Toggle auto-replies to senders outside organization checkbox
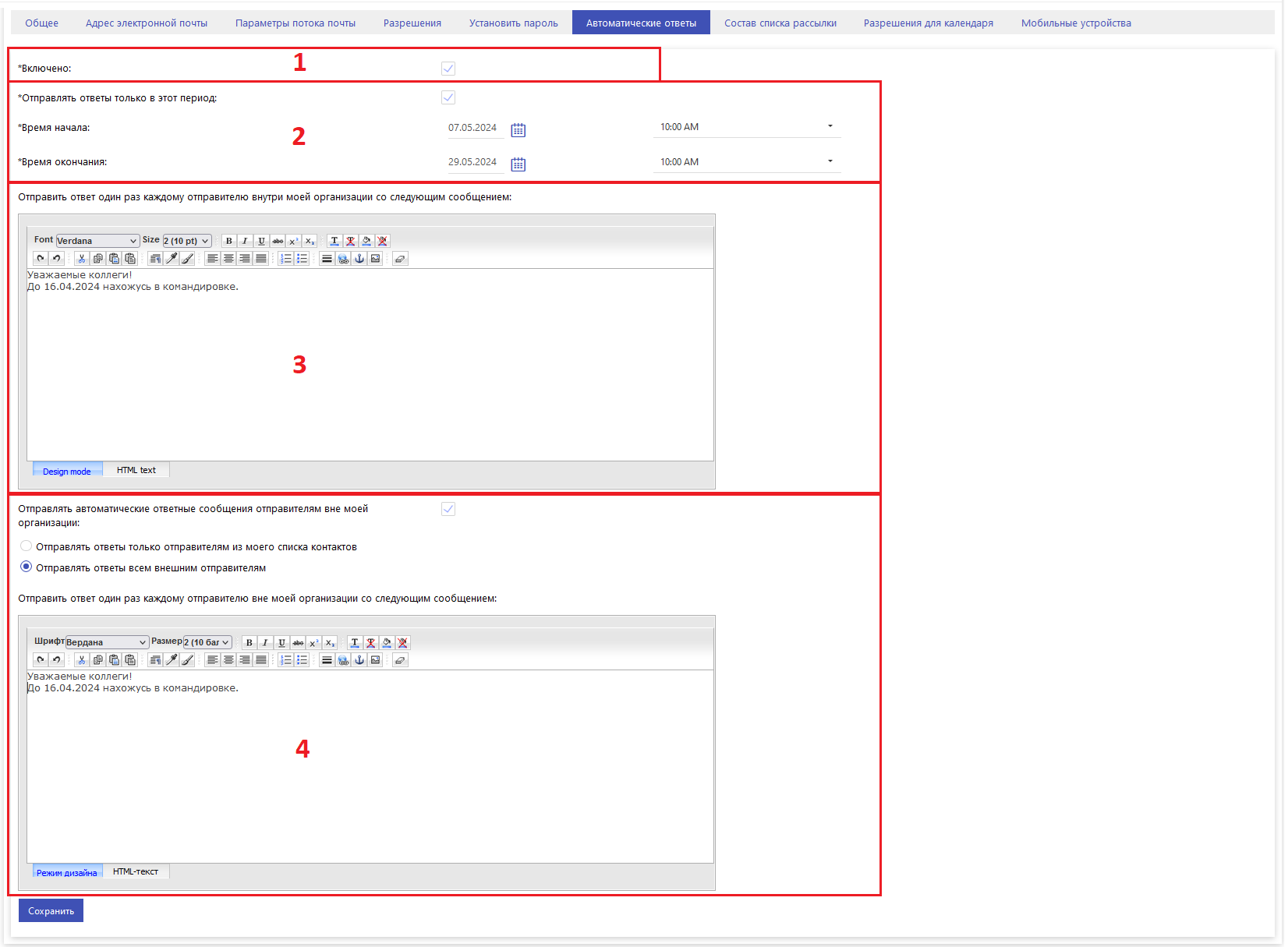Image resolution: width=1288 pixels, height=947 pixels. 448,509
